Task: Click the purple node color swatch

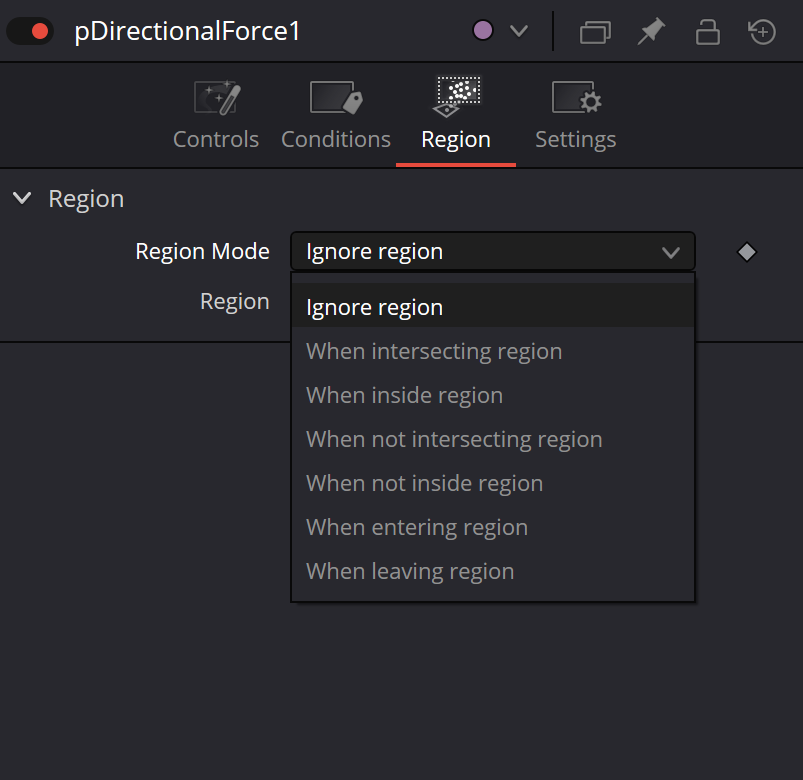Action: tap(482, 30)
